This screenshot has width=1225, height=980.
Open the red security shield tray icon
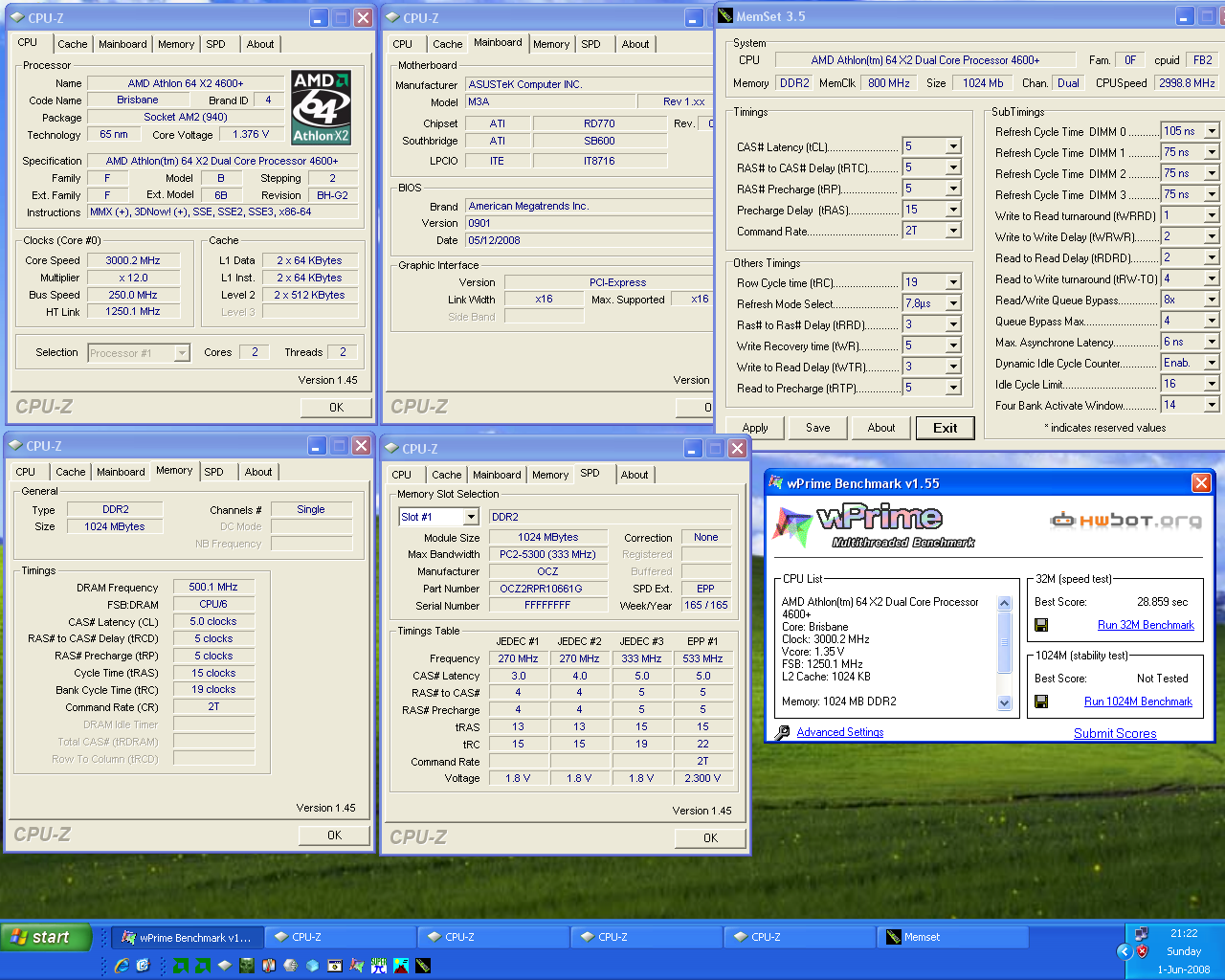pyautogui.click(x=1142, y=951)
